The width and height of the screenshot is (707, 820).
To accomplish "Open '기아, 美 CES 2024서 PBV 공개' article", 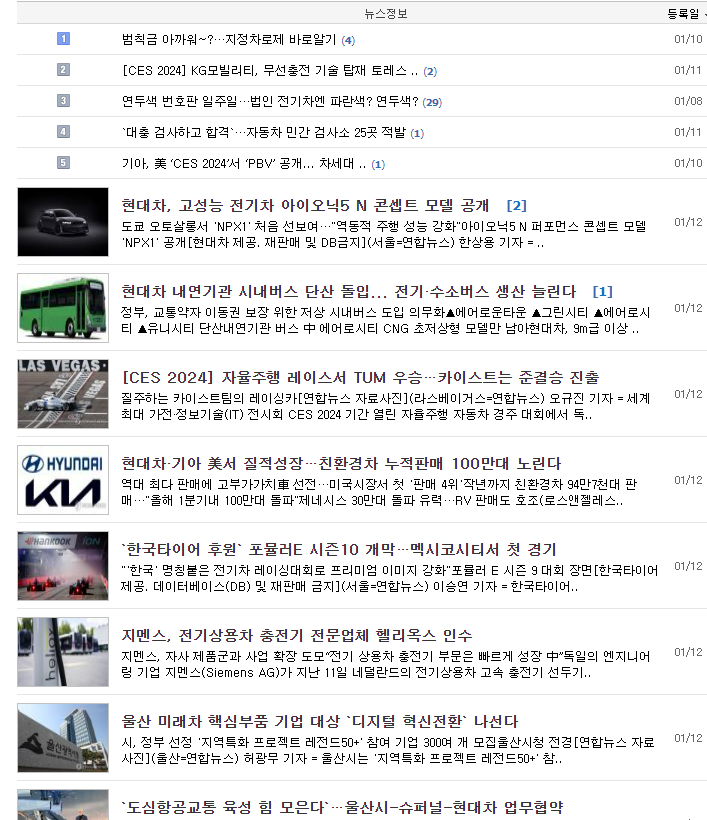I will pyautogui.click(x=244, y=164).
